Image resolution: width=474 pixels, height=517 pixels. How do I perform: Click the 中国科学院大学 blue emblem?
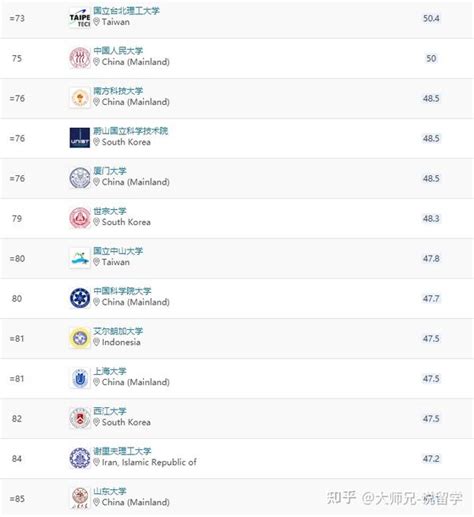coord(80,298)
